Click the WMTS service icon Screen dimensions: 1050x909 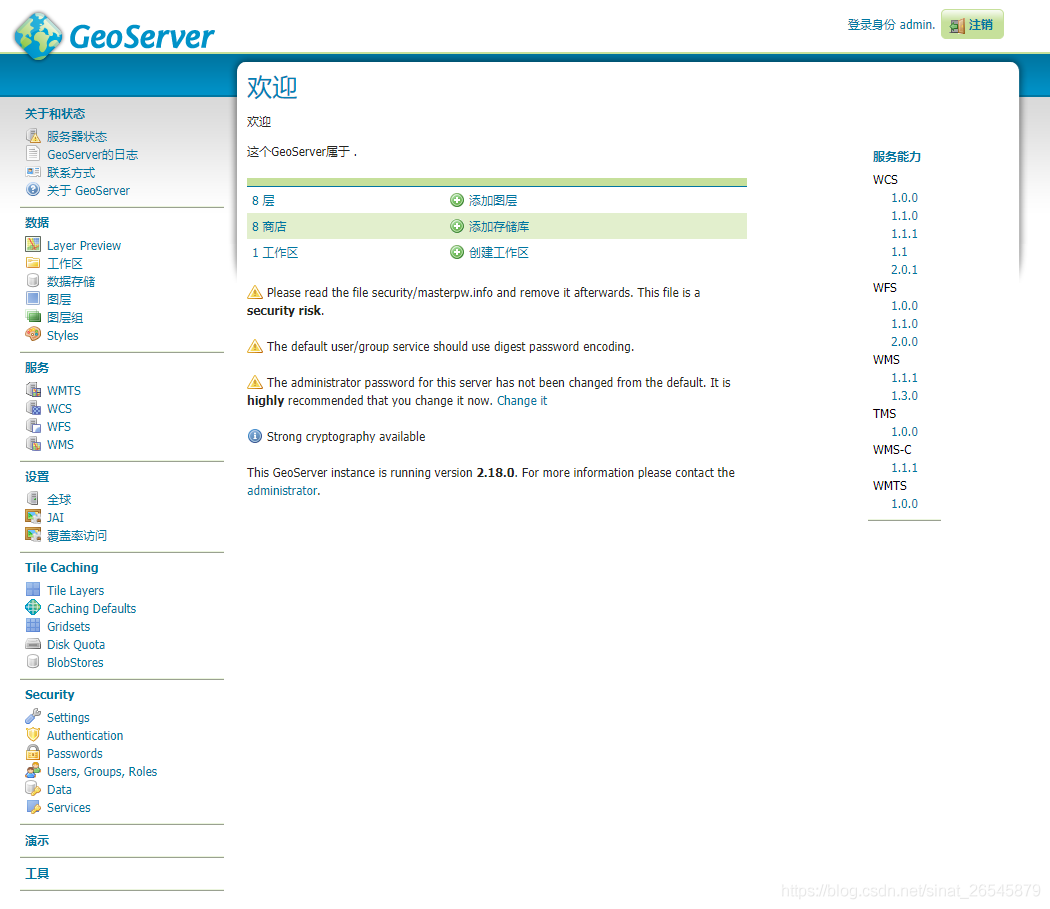[x=33, y=389]
